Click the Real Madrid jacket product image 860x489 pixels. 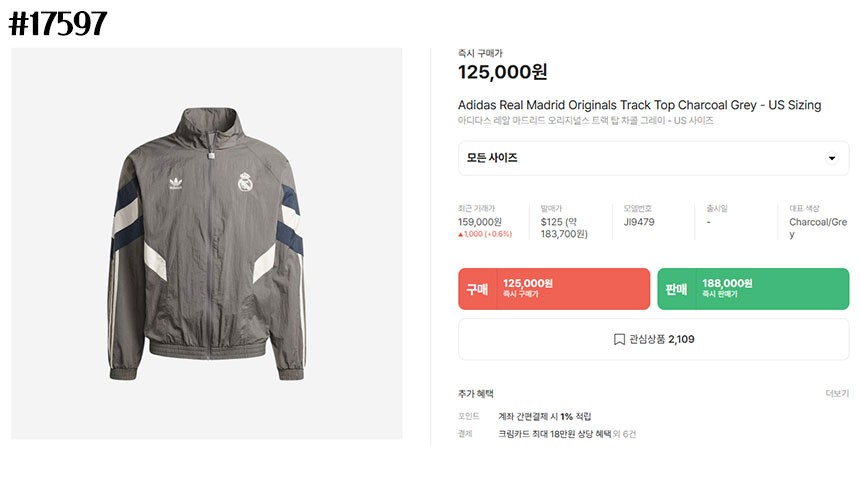(x=207, y=243)
